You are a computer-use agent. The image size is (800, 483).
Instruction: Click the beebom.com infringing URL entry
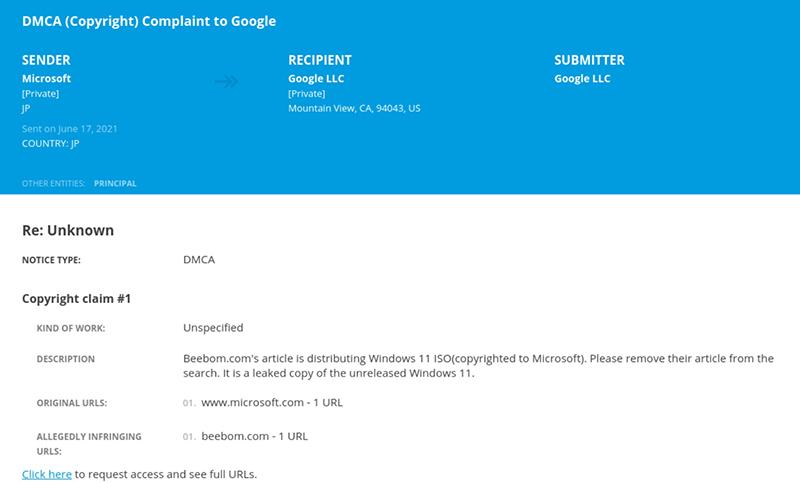(254, 436)
